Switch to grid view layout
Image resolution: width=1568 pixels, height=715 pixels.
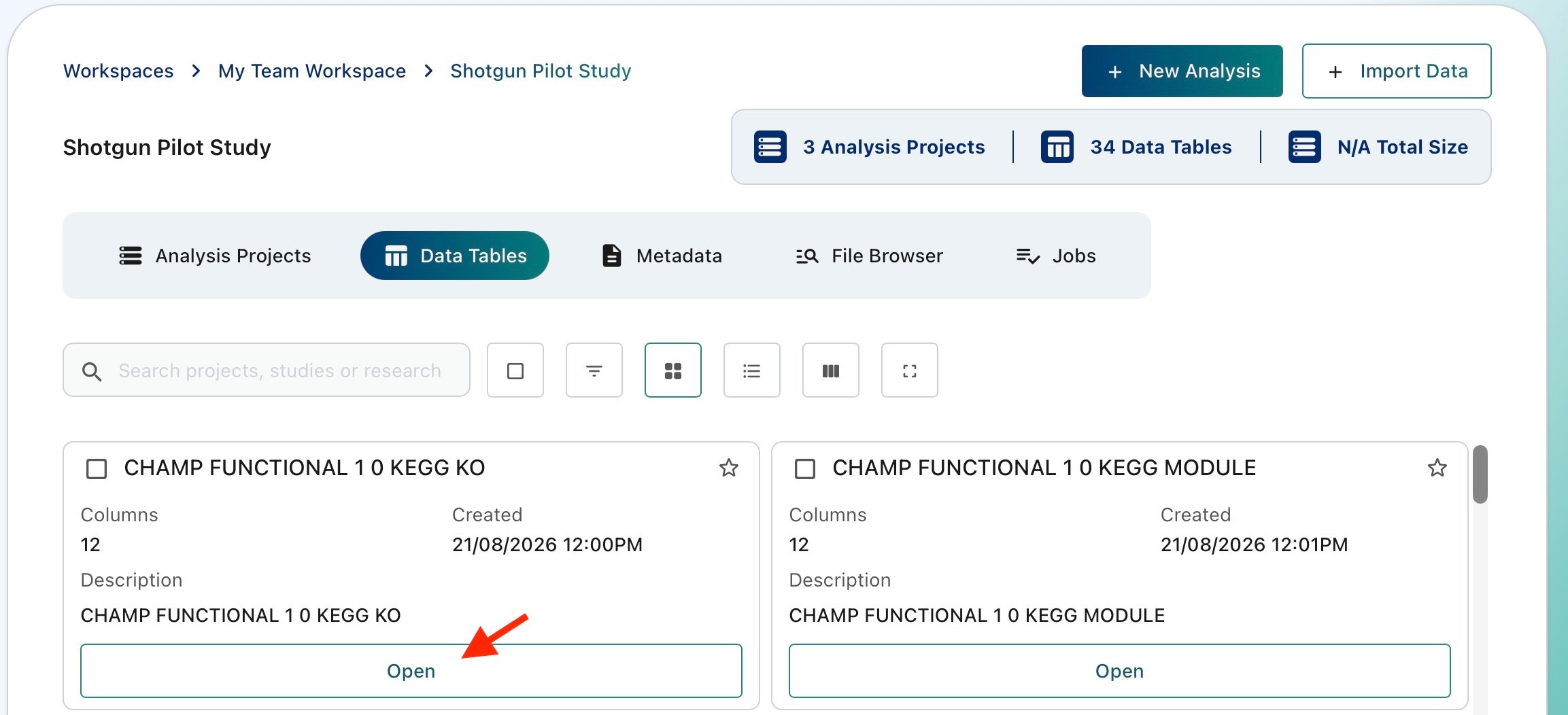[673, 370]
